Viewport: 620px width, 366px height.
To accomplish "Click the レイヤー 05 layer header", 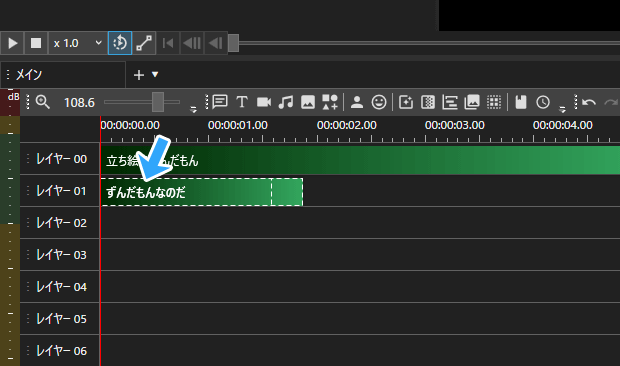I will [59, 319].
